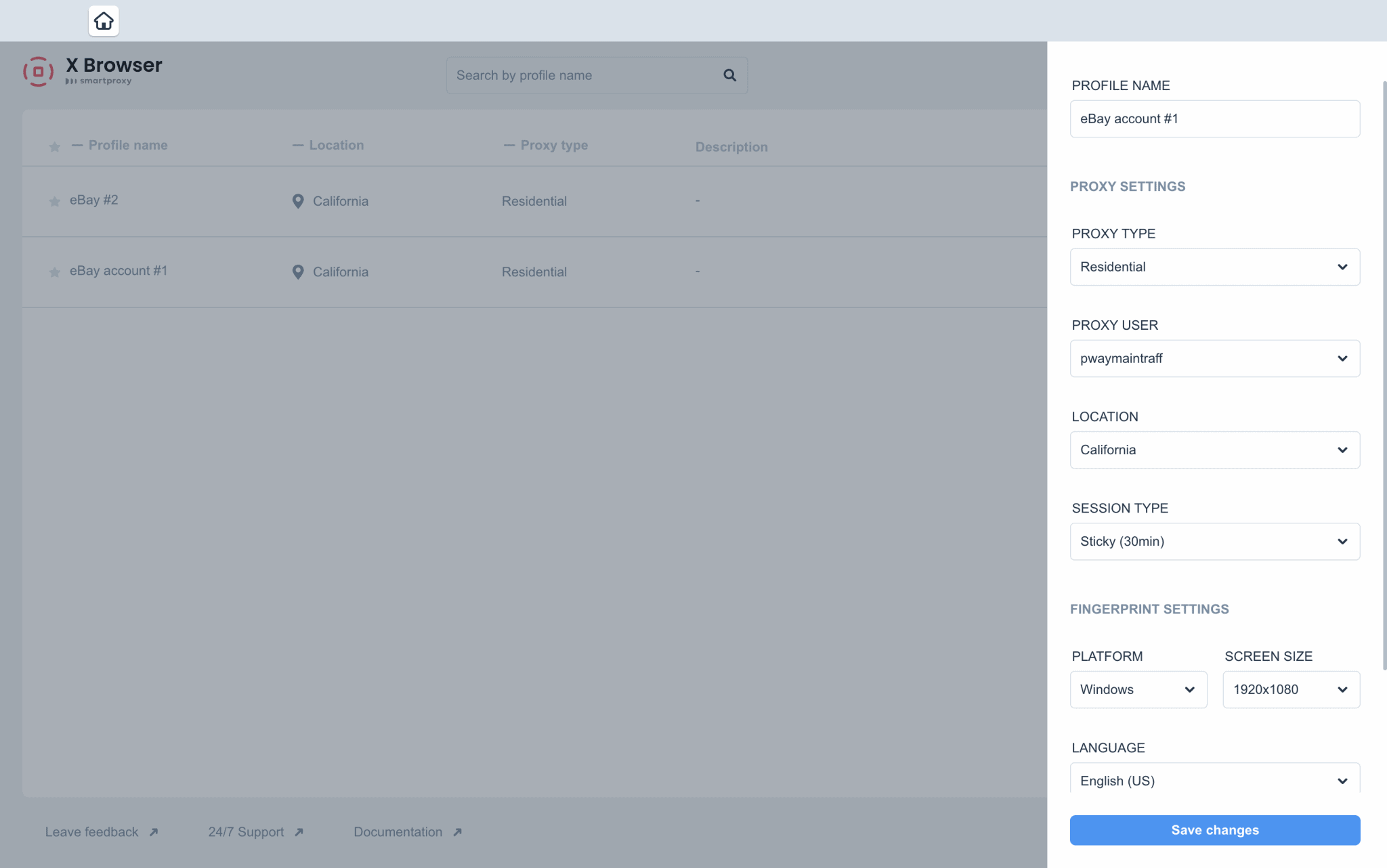The image size is (1387, 868).
Task: Click the Search by profile name field
Action: [x=597, y=75]
